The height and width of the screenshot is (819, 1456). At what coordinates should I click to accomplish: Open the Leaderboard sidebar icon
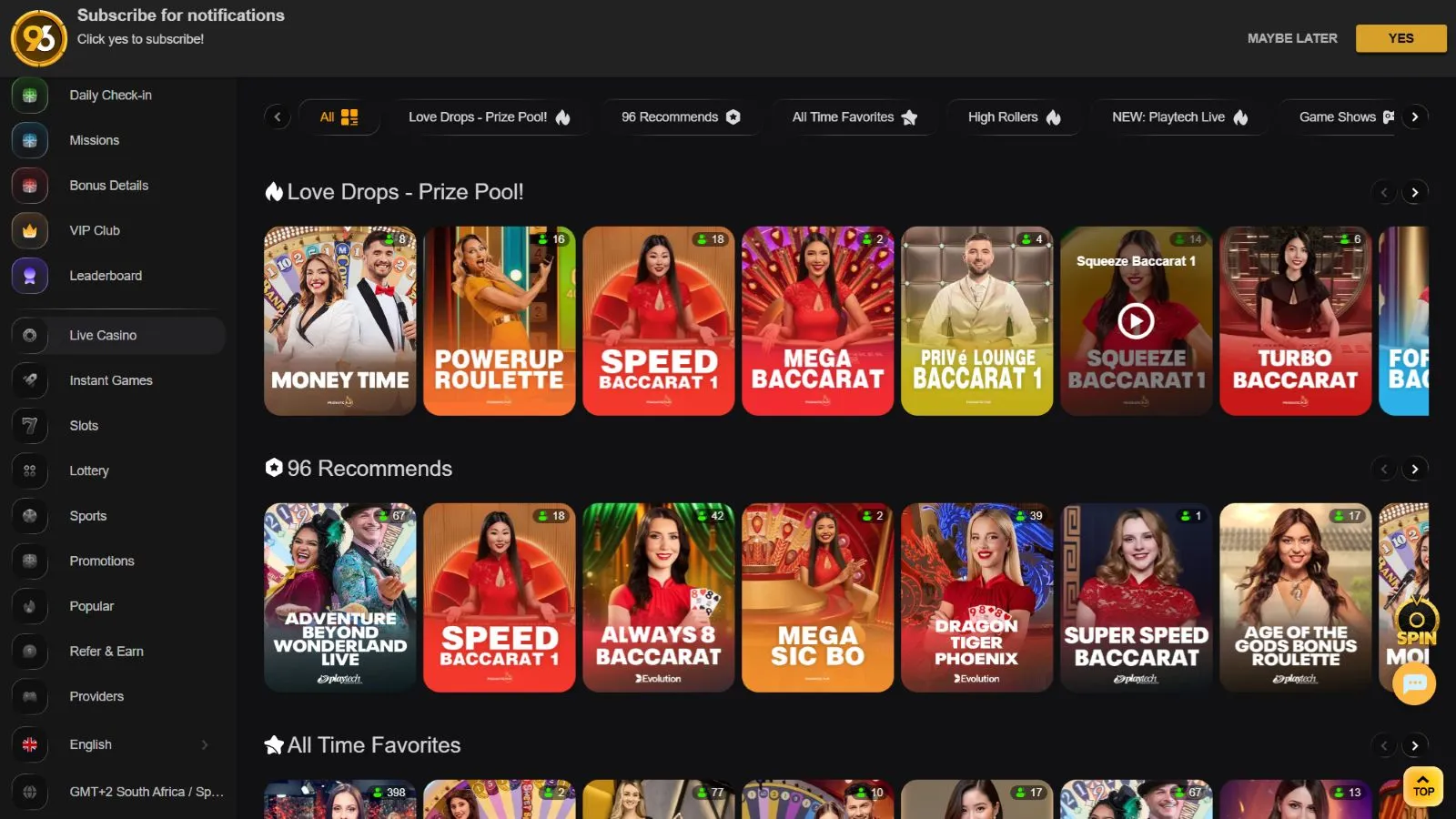click(x=30, y=276)
